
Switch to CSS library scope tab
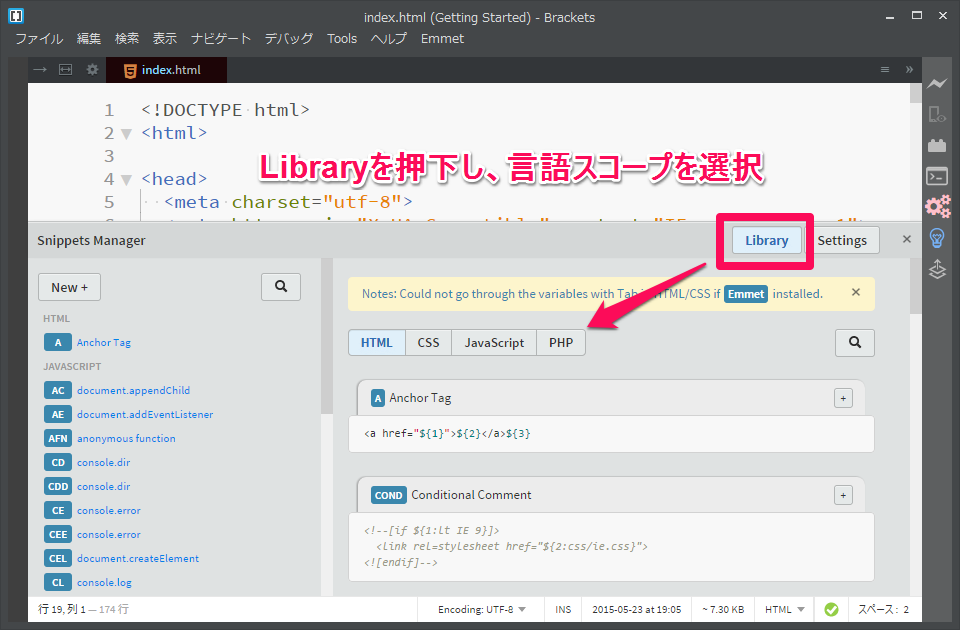coord(429,342)
